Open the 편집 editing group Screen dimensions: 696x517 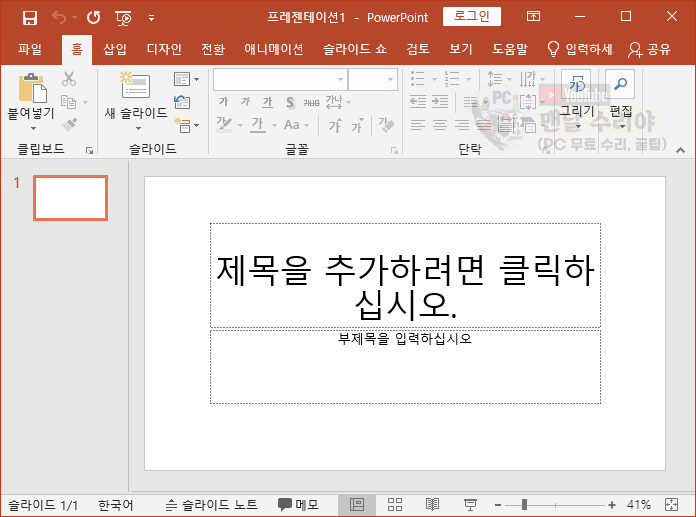(x=620, y=99)
